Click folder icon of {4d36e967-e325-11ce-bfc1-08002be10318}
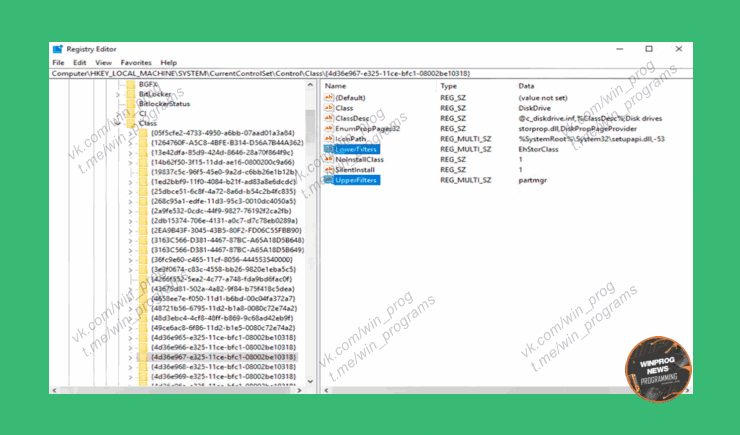The height and width of the screenshot is (435, 740). 143,357
